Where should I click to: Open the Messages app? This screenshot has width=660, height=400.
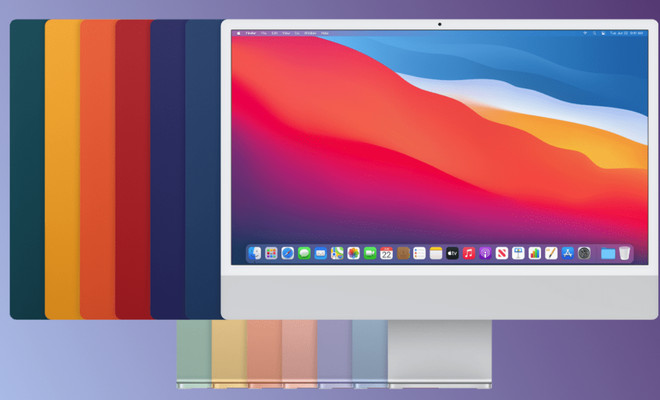click(304, 253)
